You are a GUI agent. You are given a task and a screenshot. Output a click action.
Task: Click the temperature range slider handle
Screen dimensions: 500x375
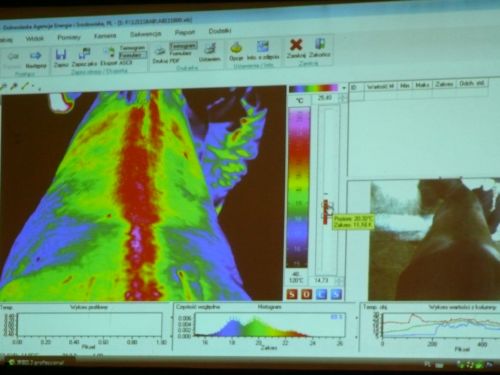(x=326, y=212)
